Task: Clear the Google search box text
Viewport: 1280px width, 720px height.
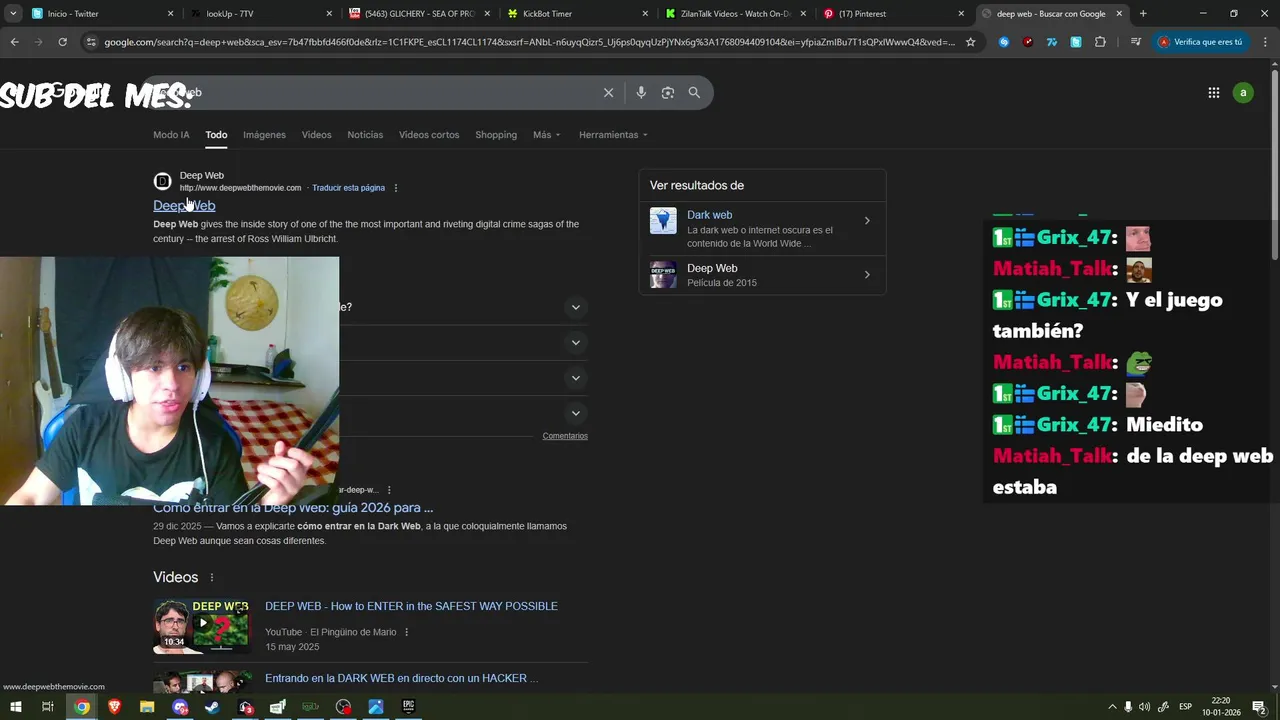Action: 608,92
